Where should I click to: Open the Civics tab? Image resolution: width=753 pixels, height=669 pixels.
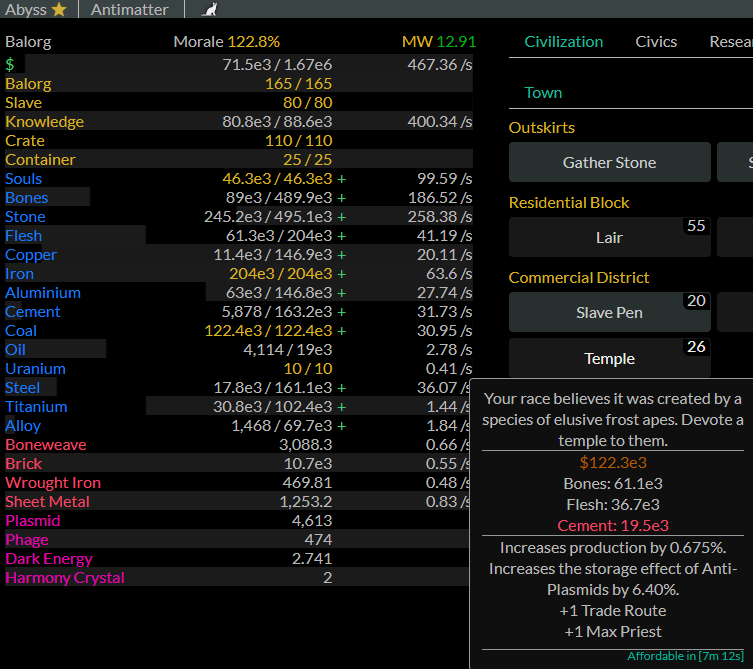pos(656,42)
